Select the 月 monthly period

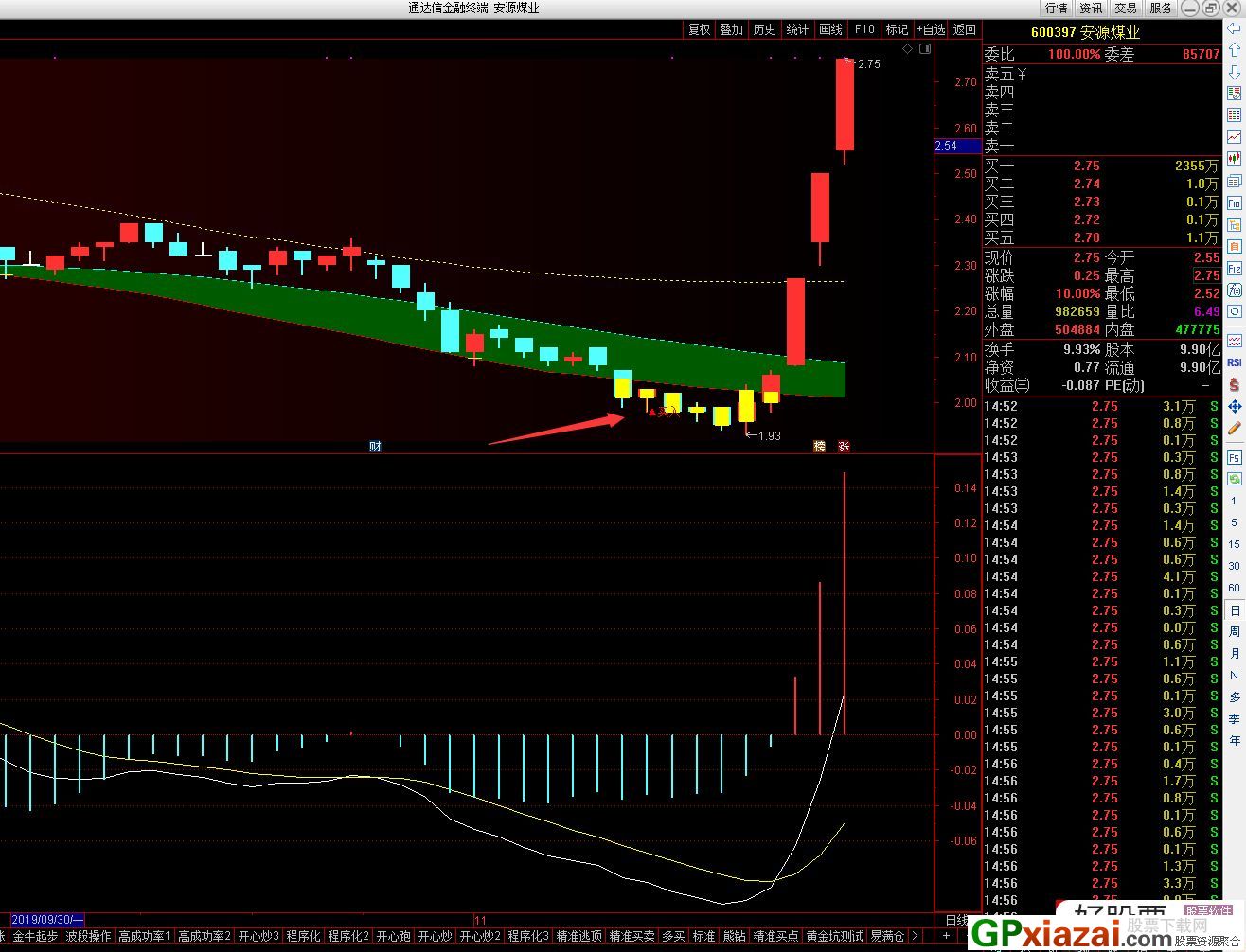(x=1234, y=653)
